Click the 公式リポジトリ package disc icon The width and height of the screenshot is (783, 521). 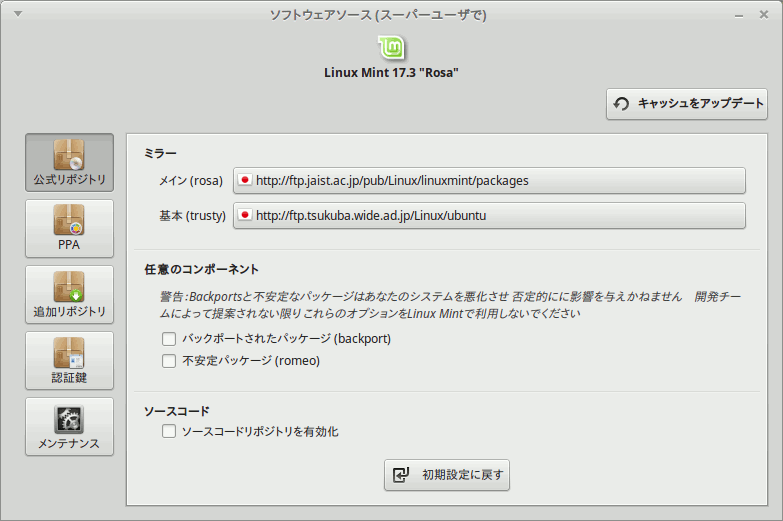tap(69, 155)
